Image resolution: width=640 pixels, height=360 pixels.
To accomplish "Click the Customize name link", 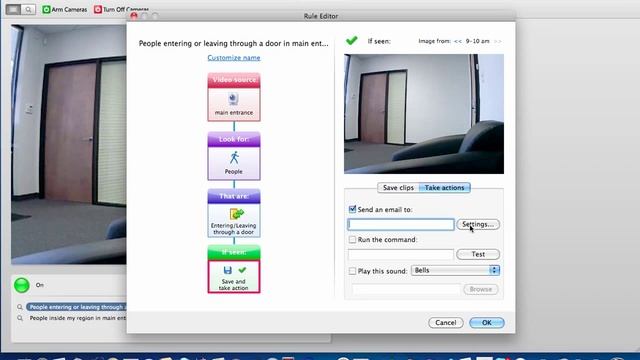I will (x=234, y=58).
